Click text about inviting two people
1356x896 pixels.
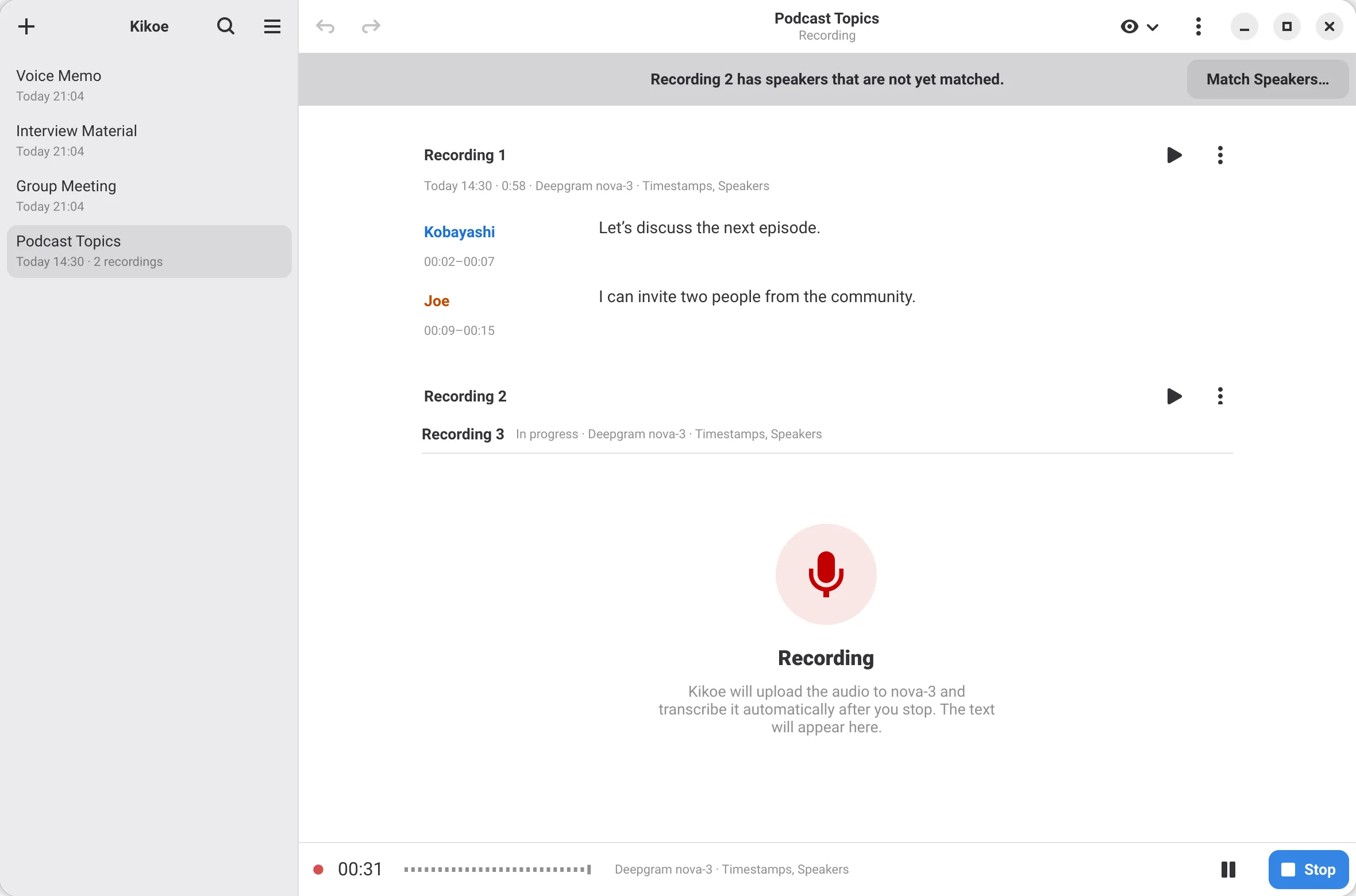coord(757,297)
